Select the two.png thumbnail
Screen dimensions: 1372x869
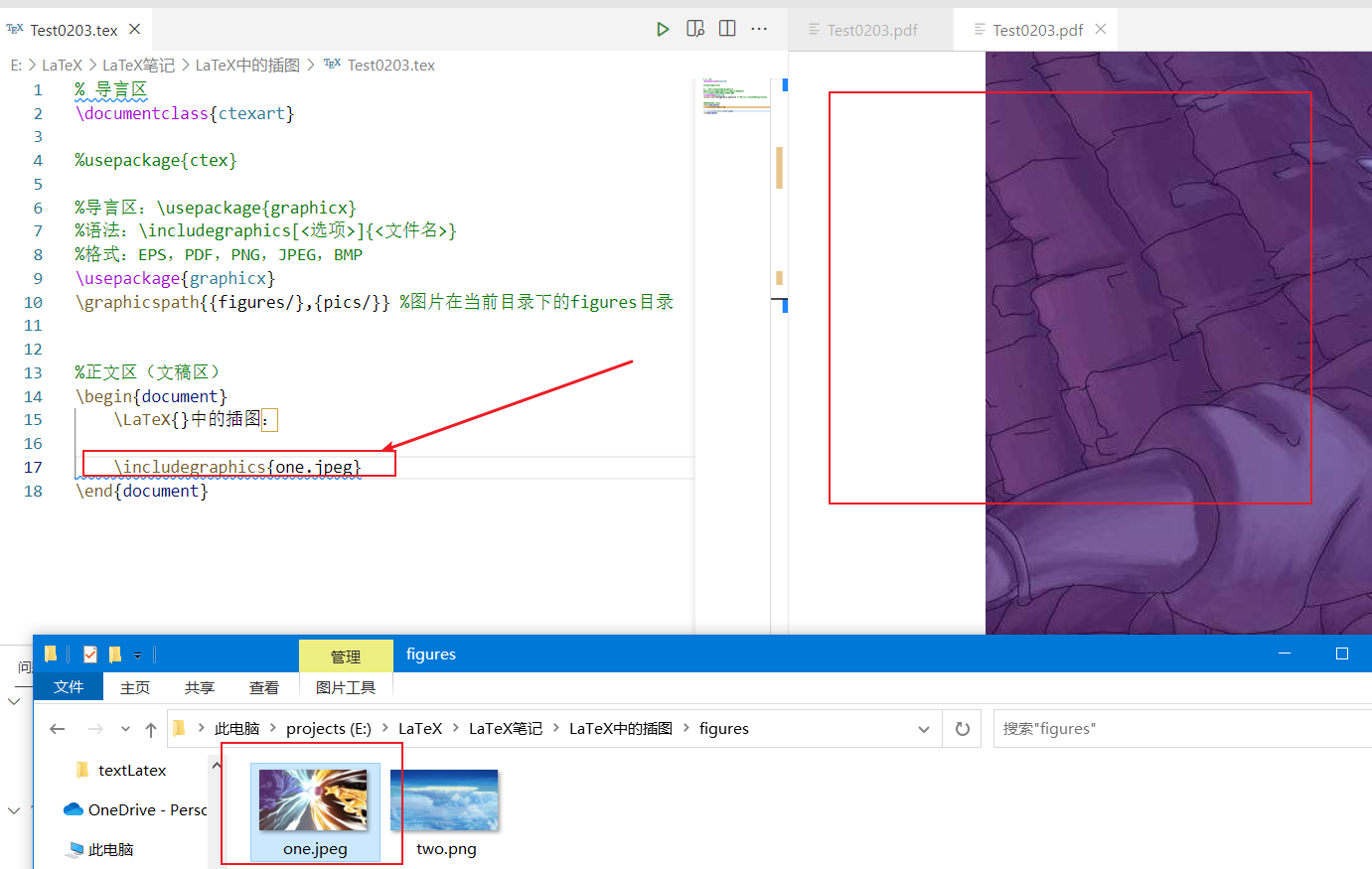(x=444, y=799)
